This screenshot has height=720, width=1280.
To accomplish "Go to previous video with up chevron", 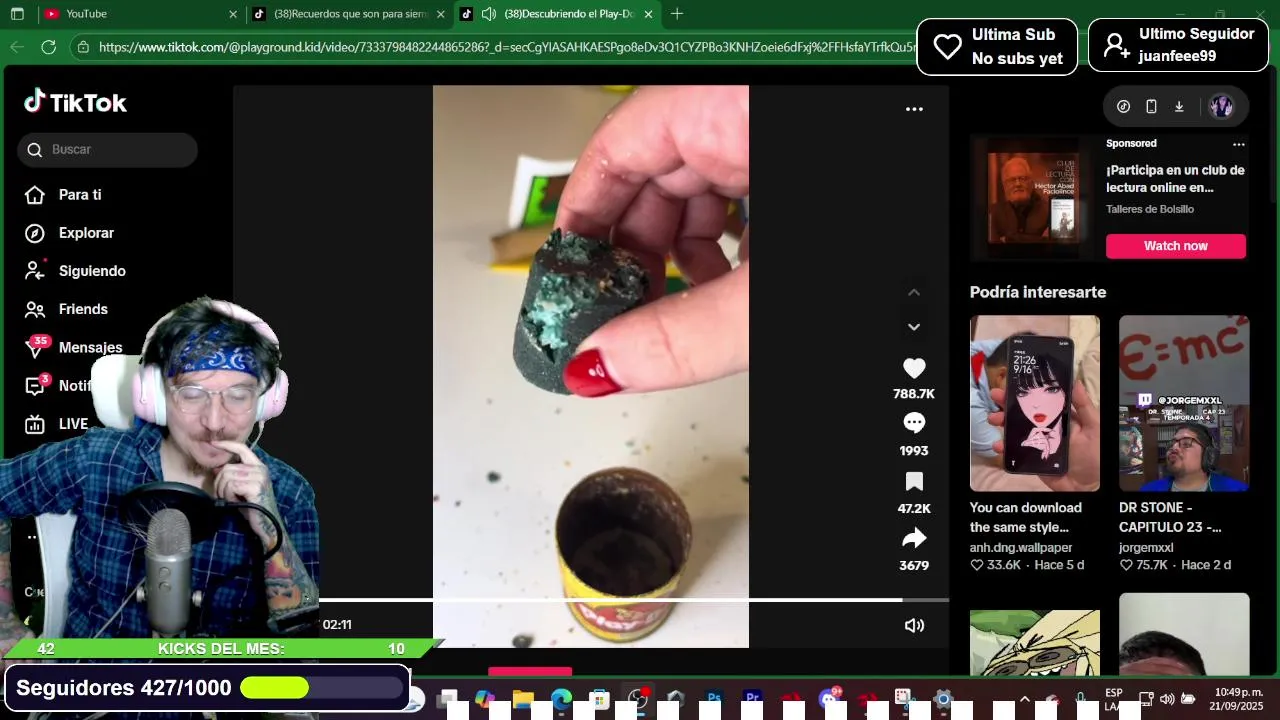I will (914, 293).
